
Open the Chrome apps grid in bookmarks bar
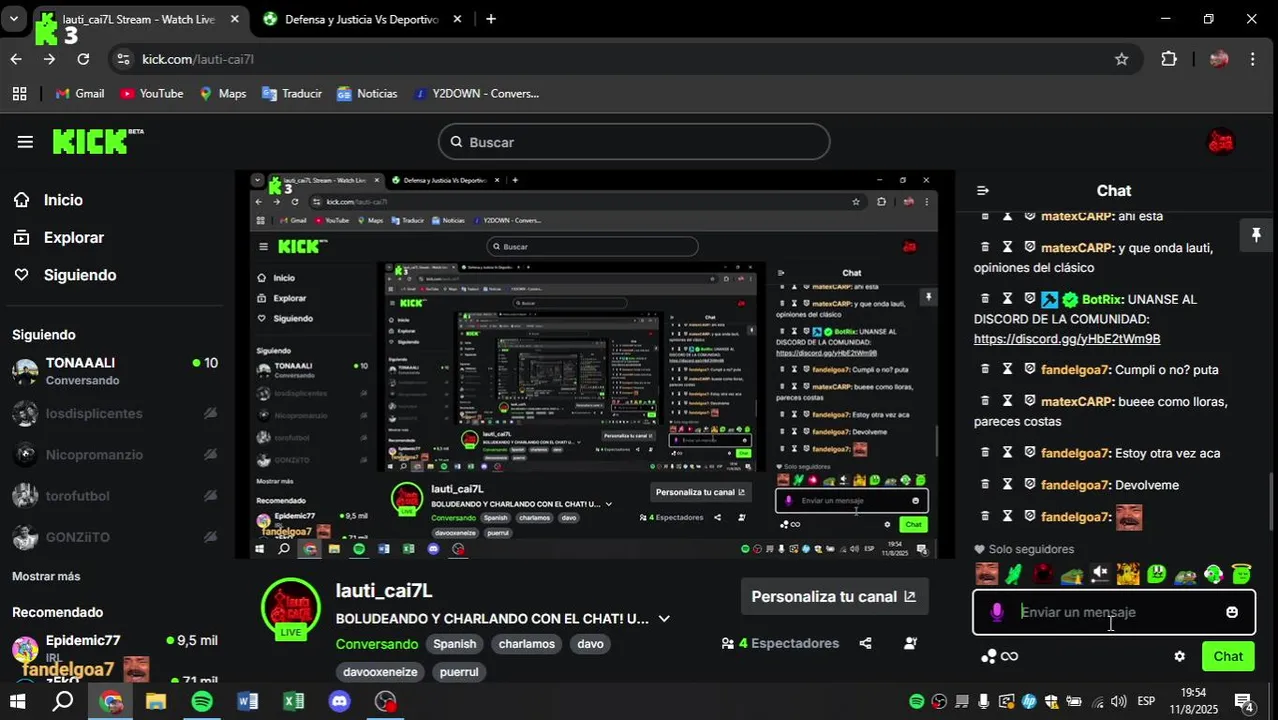pos(19,94)
